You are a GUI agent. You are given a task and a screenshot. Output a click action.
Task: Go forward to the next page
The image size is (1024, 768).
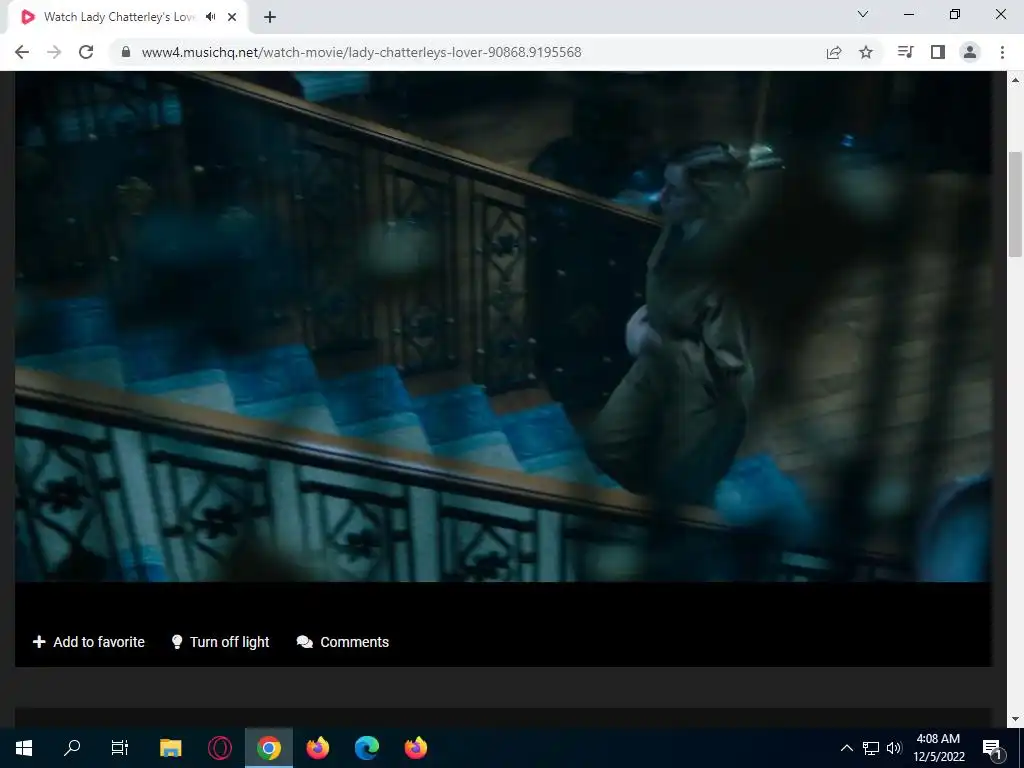[54, 52]
